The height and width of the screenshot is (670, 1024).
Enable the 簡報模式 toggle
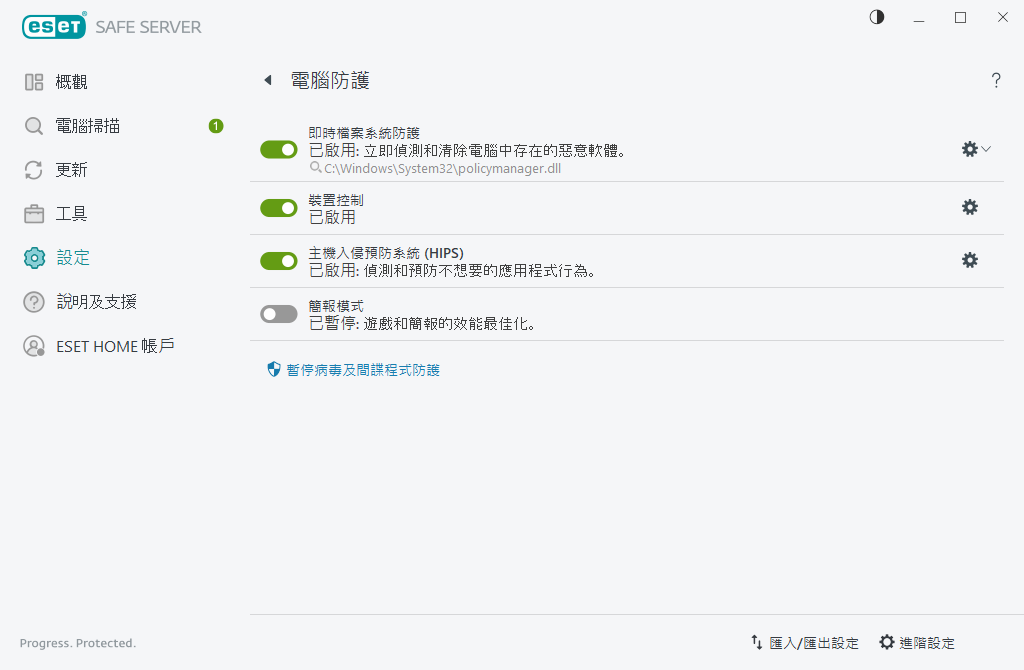pos(279,314)
